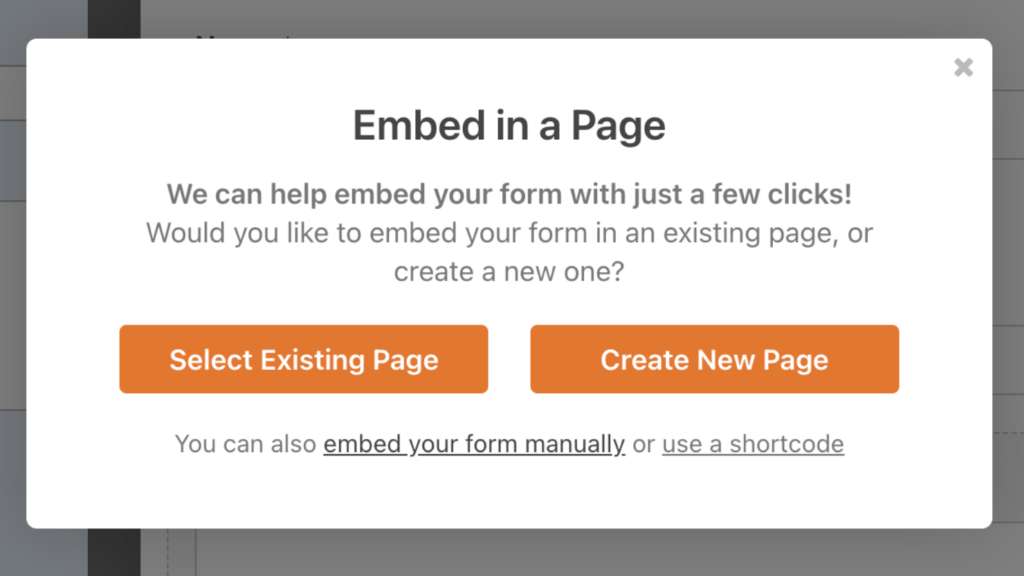Screen dimensions: 1024x576
Task: Click the Embed in a Page heading
Action: point(508,126)
